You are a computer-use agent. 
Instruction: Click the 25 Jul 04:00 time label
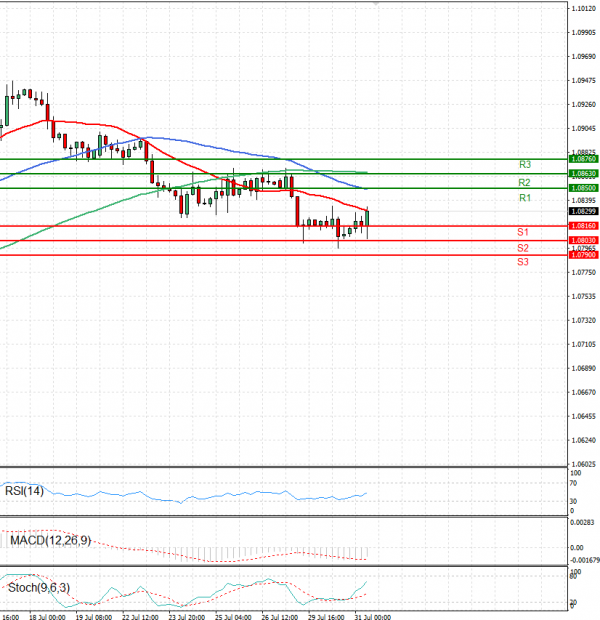233,617
